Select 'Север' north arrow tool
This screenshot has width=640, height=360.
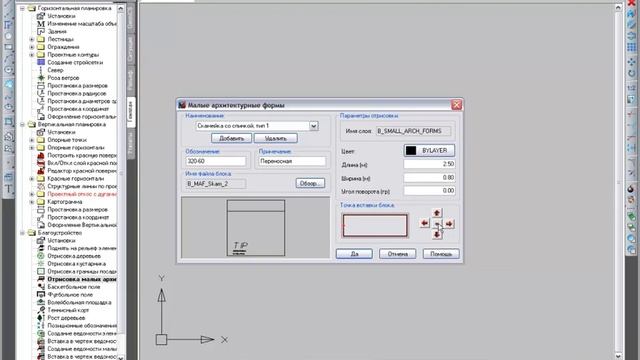55,70
